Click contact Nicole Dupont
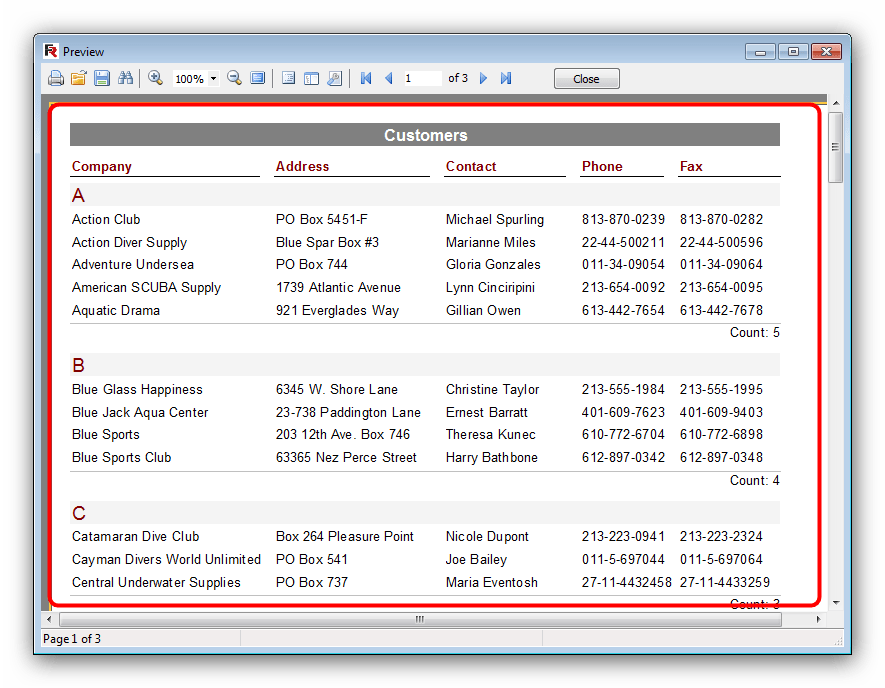This screenshot has height=688, width=885. (487, 537)
